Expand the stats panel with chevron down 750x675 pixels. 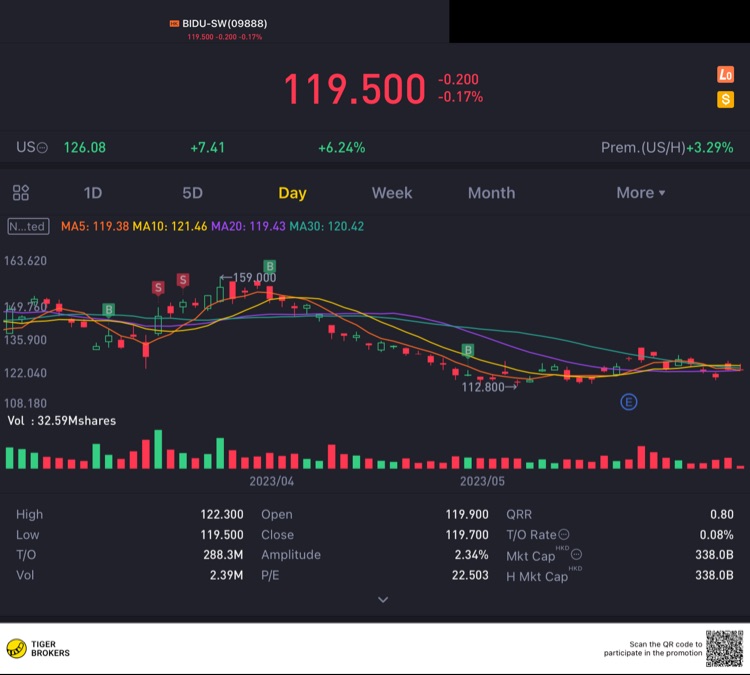pyautogui.click(x=383, y=599)
